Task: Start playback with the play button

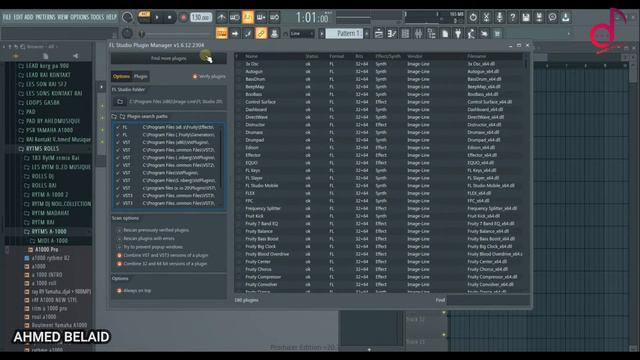Action: coord(157,18)
